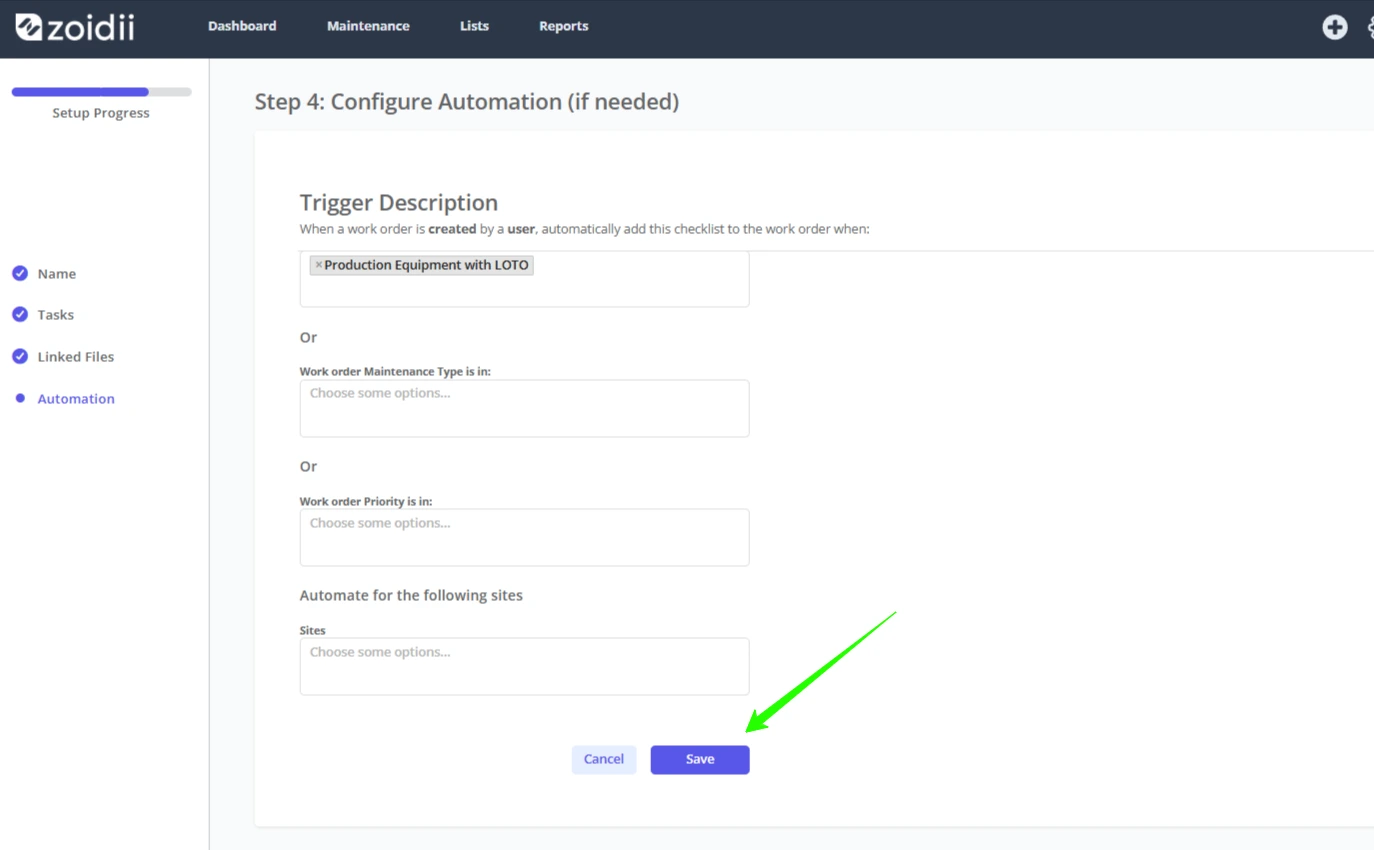The image size is (1374, 850).
Task: Click the plus add icon in header
Action: 1334,27
